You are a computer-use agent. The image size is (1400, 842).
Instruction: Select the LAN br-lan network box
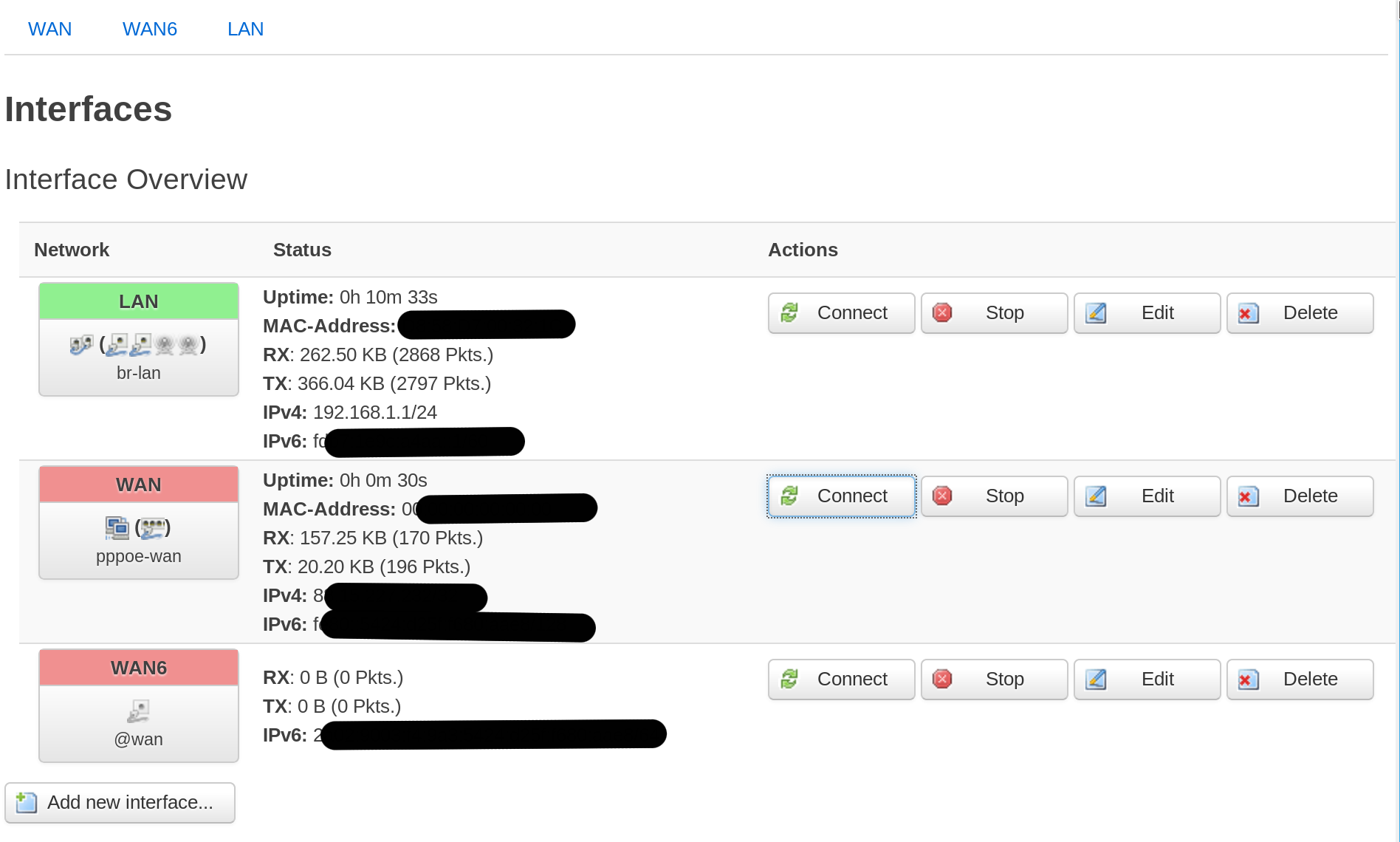click(139, 339)
